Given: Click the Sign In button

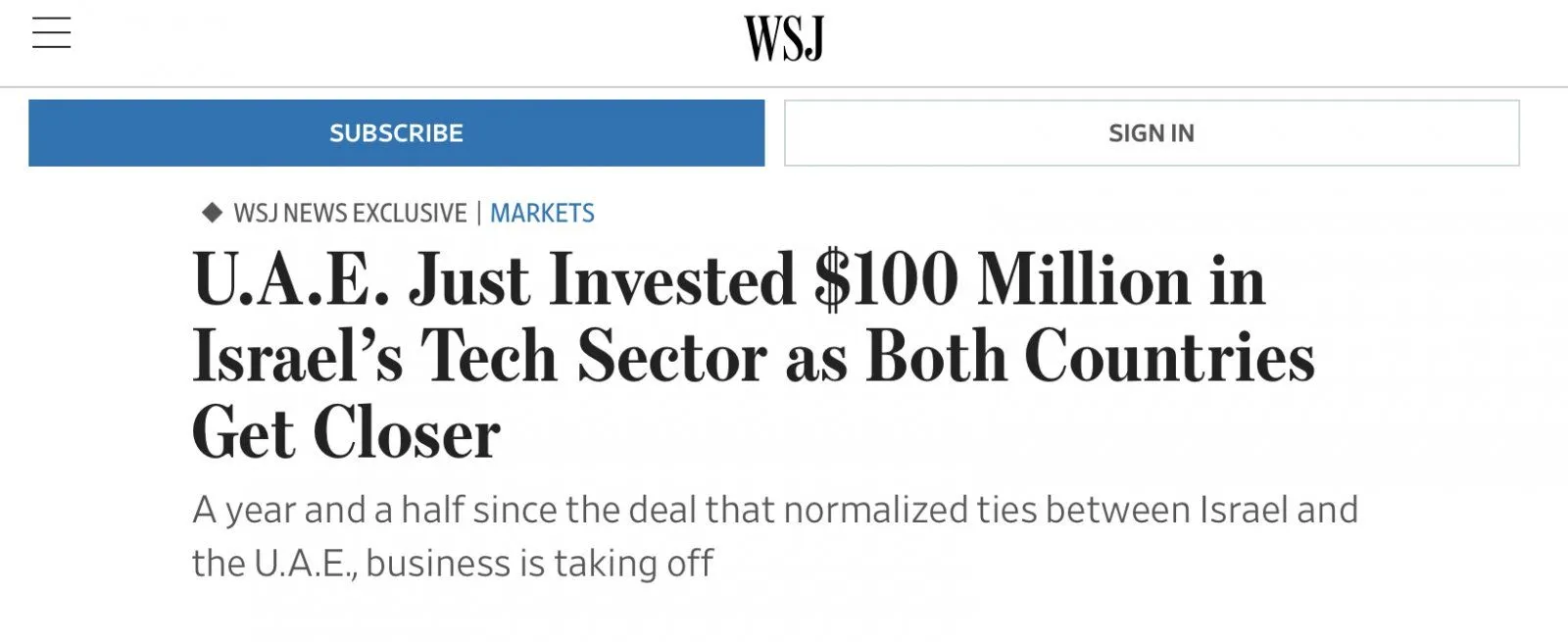Looking at the screenshot, I should pos(1151,133).
